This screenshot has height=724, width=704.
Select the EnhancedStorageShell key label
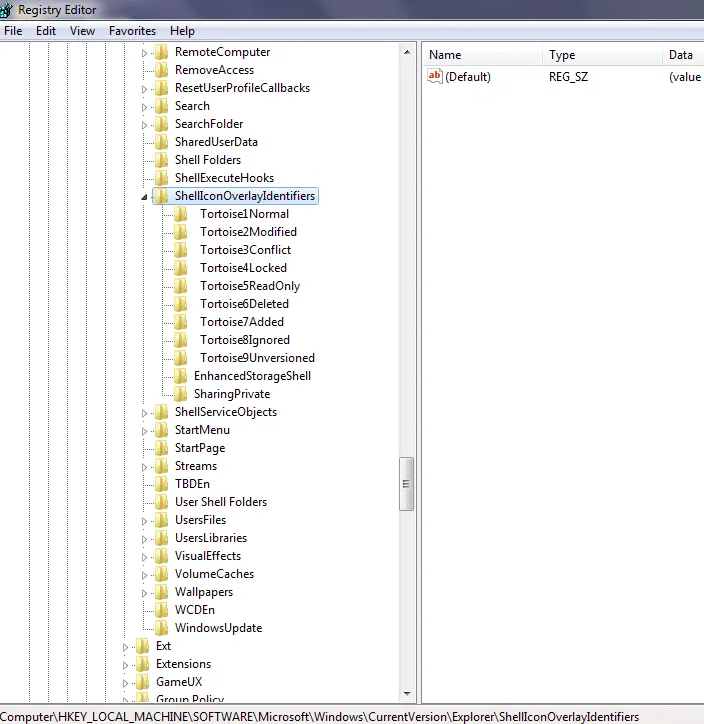click(252, 376)
